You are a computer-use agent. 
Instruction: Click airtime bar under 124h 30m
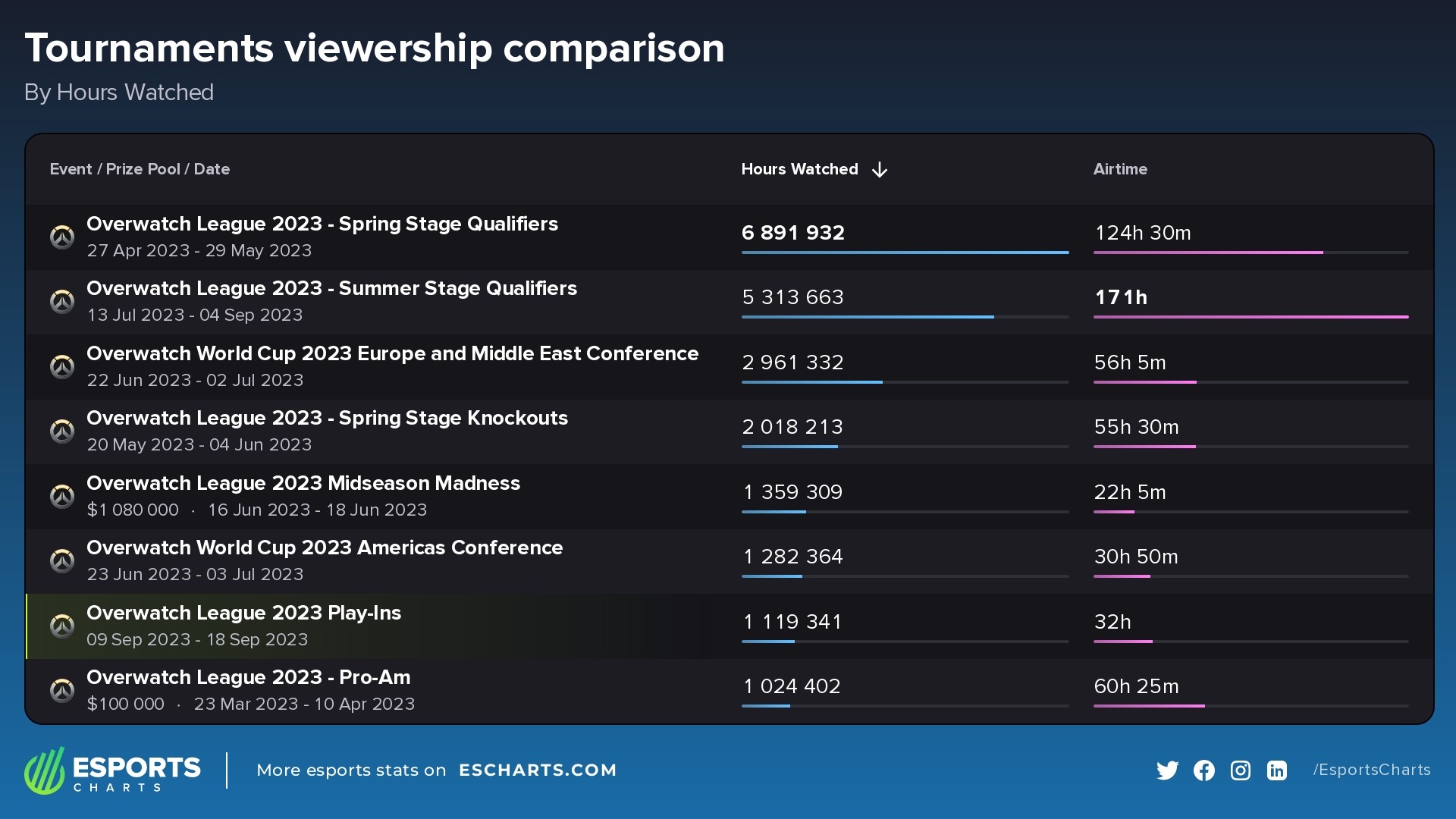pyautogui.click(x=1250, y=253)
